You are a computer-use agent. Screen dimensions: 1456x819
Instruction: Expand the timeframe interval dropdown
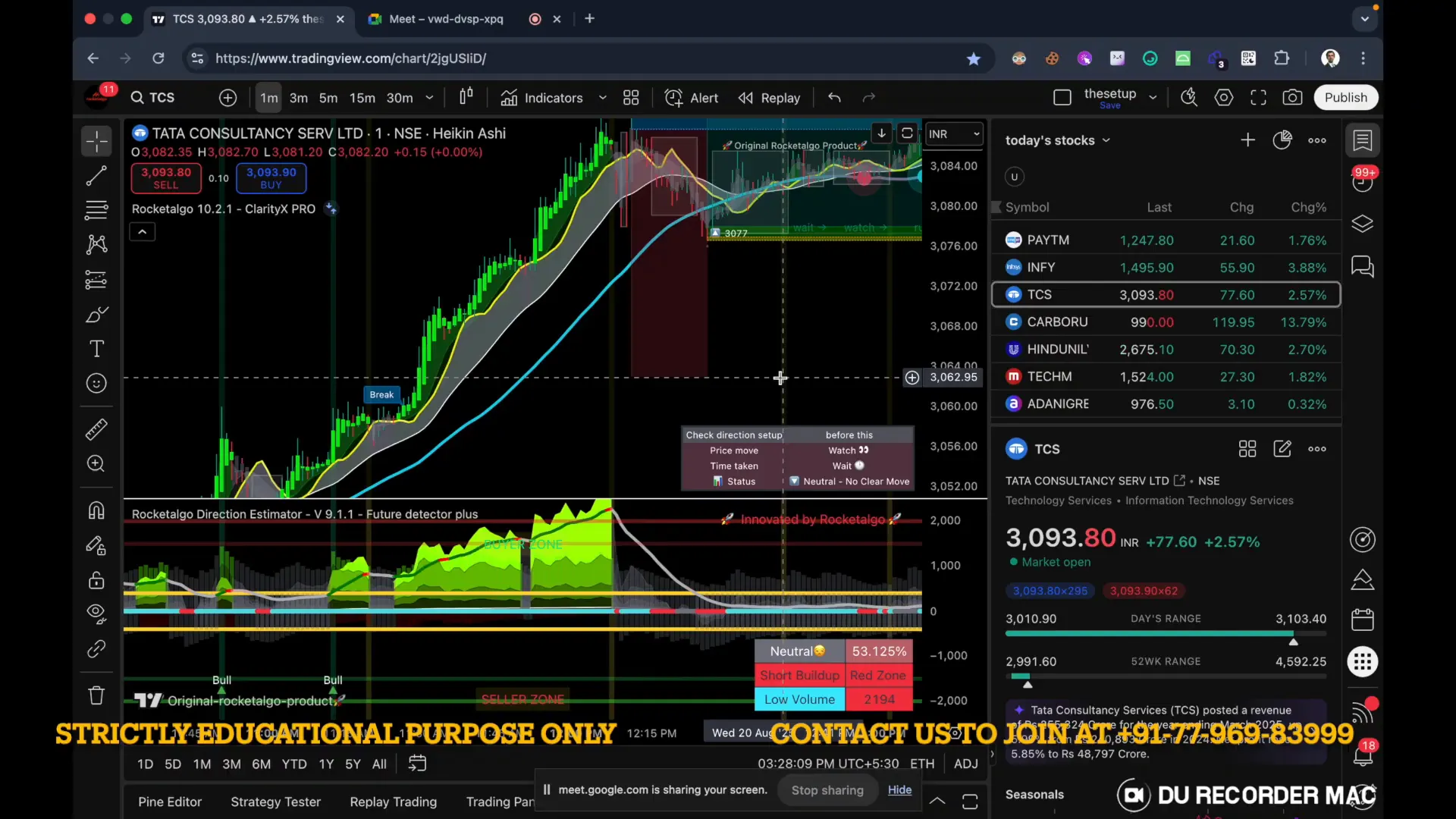pyautogui.click(x=429, y=98)
